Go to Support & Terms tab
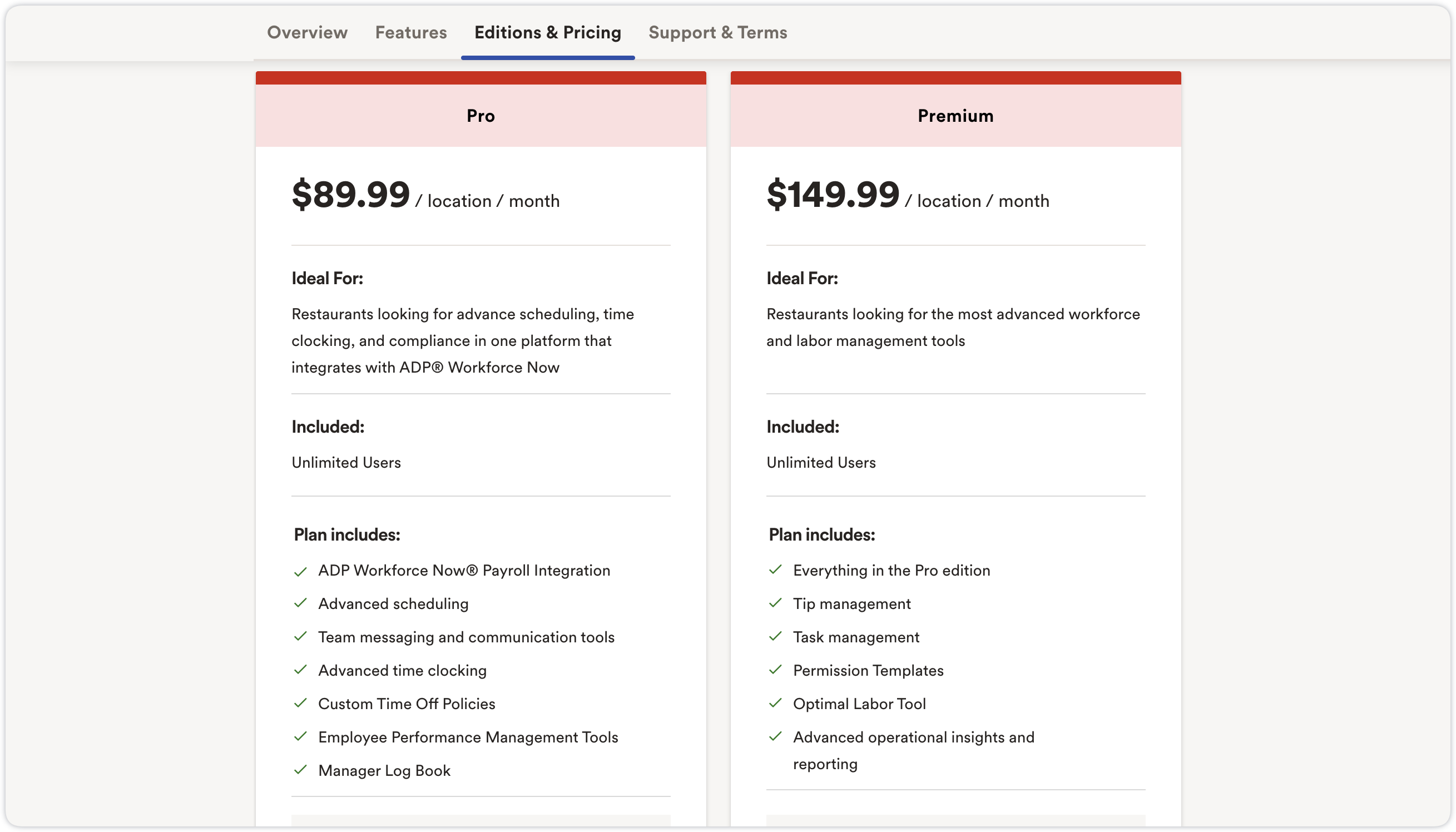 pyautogui.click(x=717, y=33)
